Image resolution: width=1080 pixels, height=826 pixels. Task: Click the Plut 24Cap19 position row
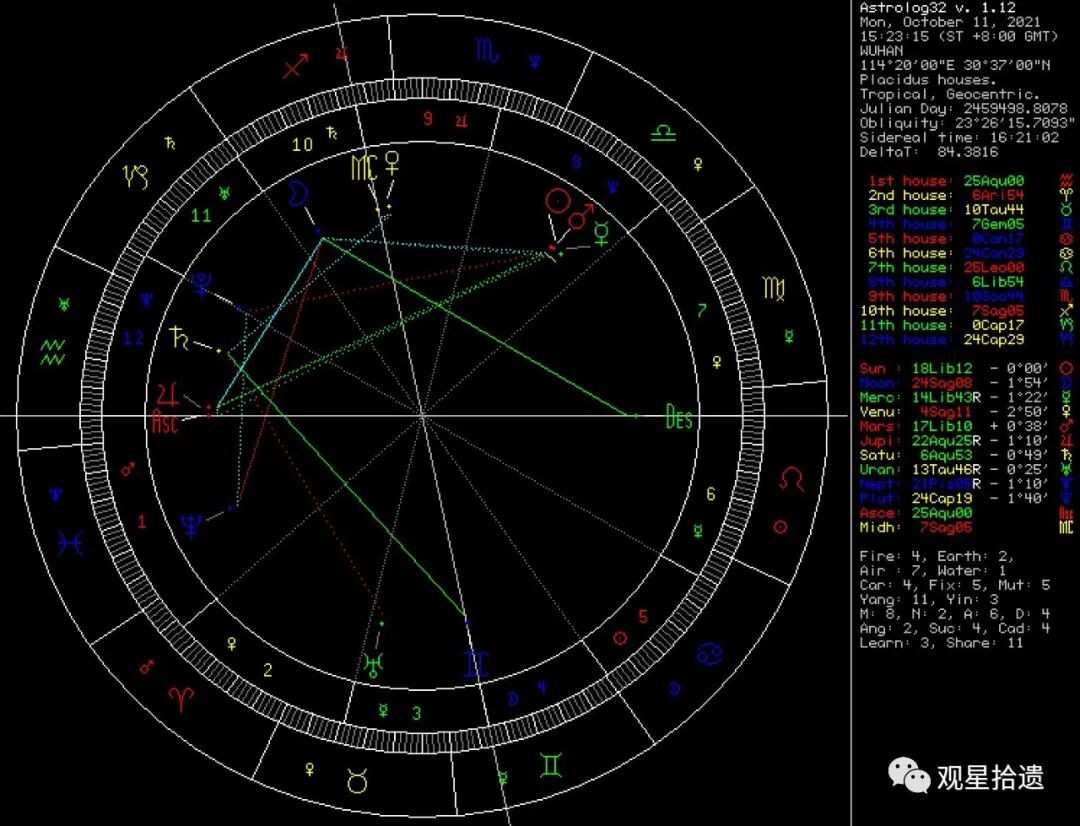967,499
